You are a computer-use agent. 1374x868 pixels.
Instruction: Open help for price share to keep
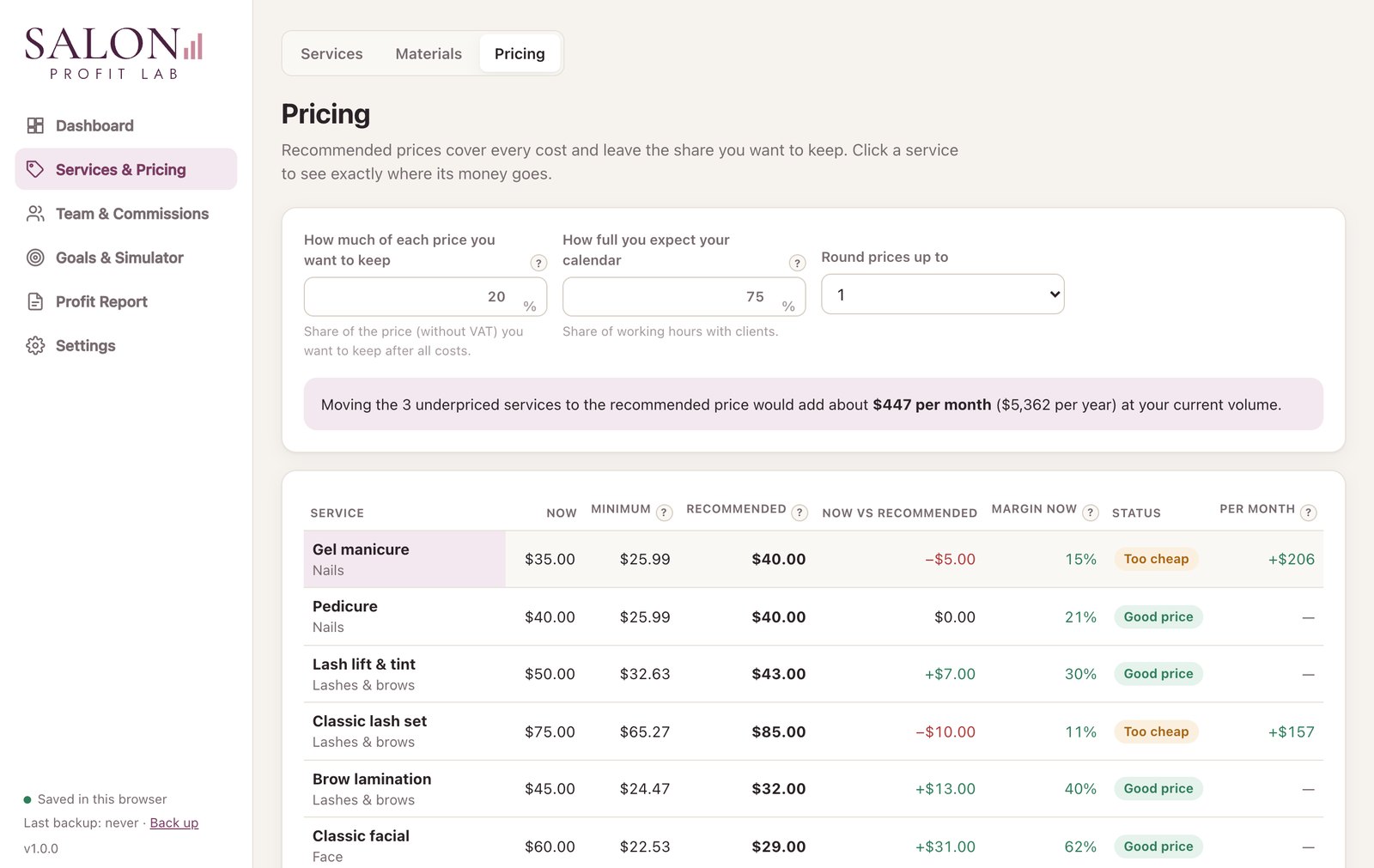pos(538,263)
